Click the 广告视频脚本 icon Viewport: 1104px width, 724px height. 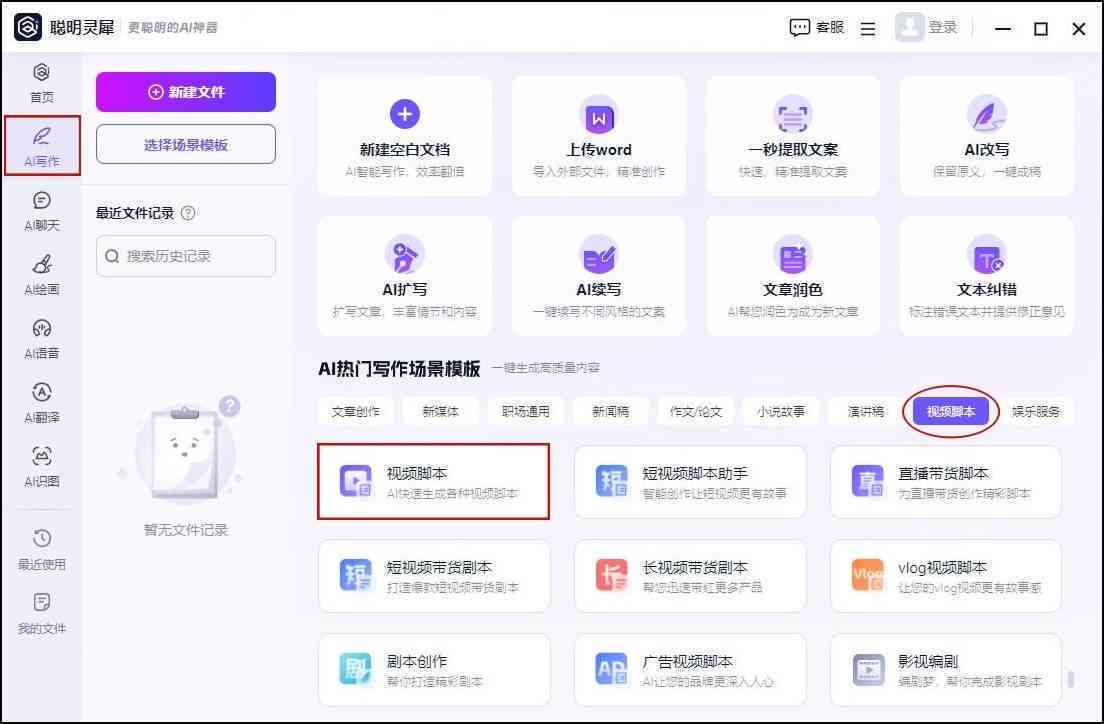[611, 669]
